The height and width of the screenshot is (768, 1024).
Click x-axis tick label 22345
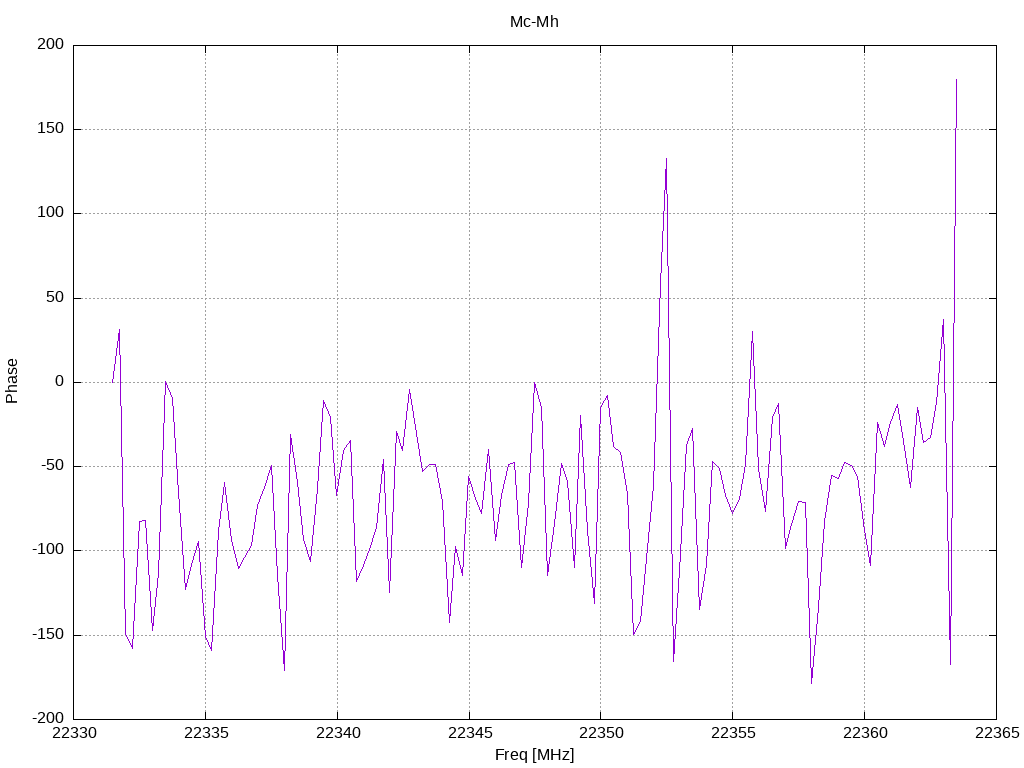(470, 733)
